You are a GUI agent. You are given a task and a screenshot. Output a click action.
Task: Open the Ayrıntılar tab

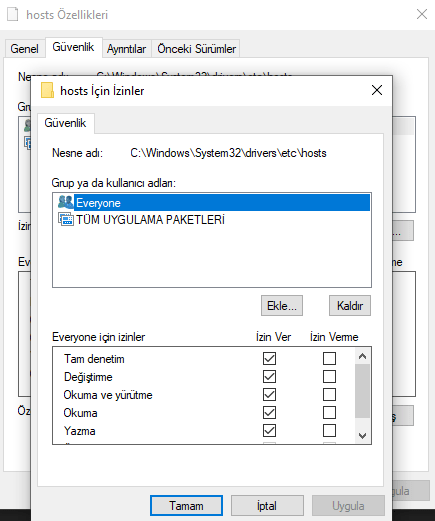click(x=127, y=49)
